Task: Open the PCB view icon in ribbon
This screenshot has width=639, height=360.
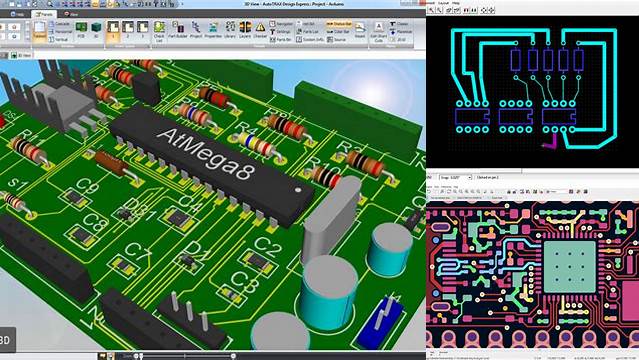Action: [x=81, y=31]
